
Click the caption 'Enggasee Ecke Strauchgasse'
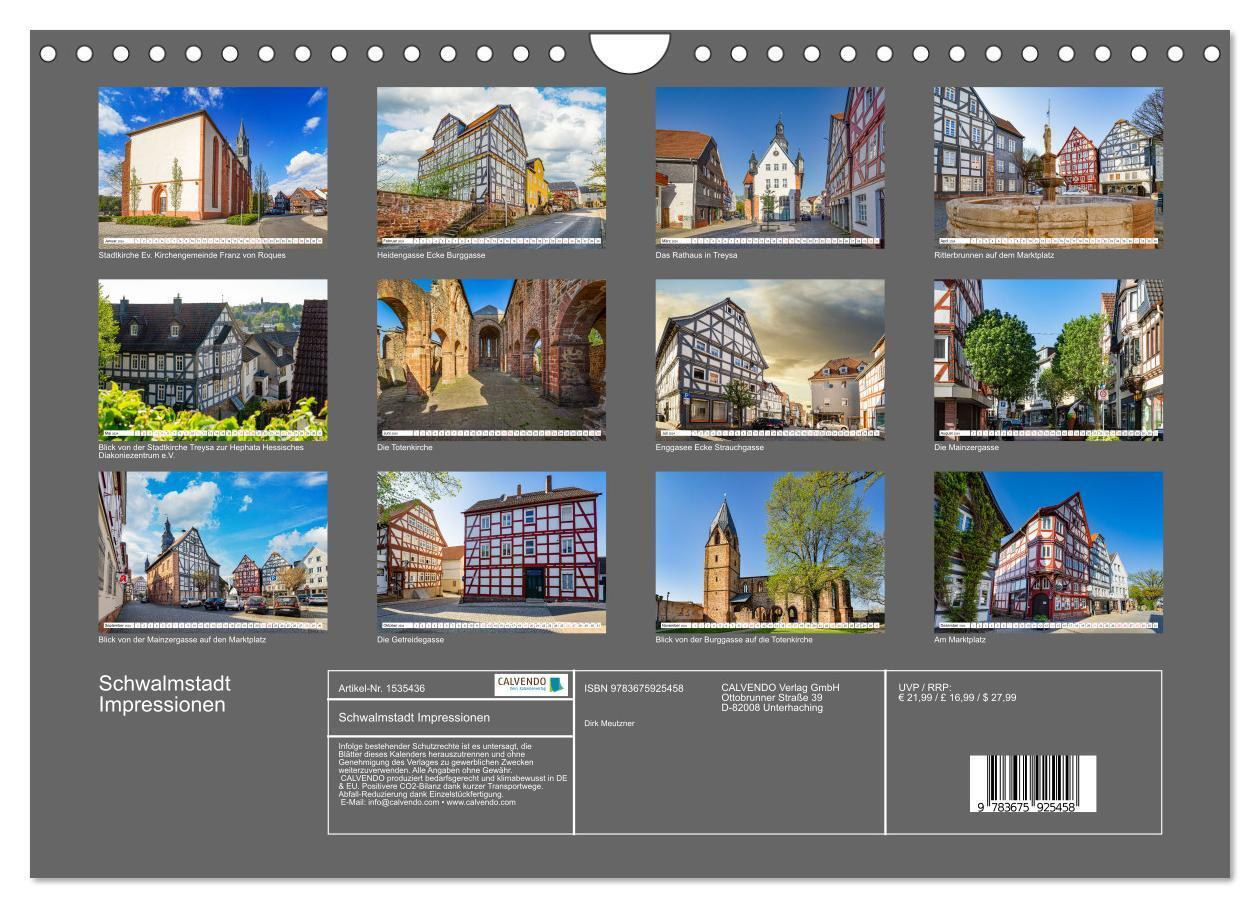point(710,447)
